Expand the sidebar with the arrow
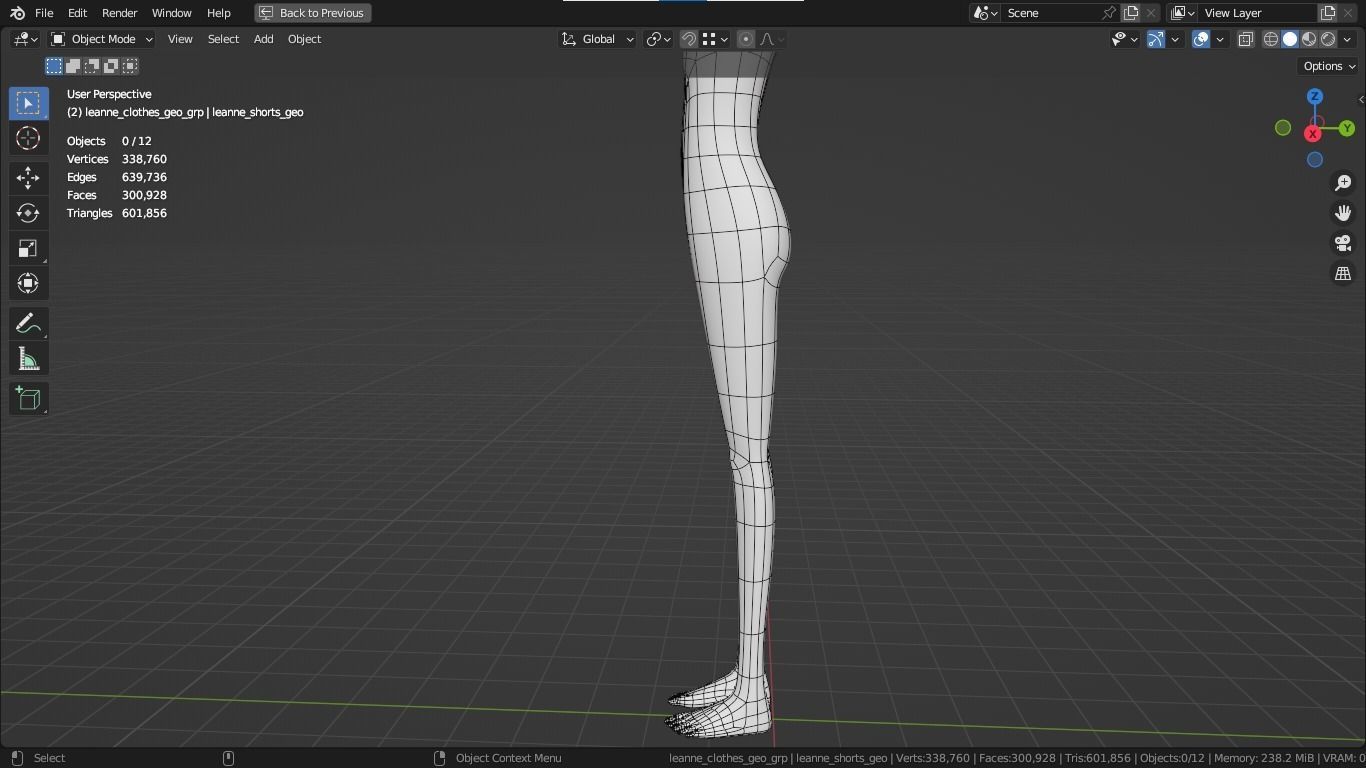 pos(1360,99)
